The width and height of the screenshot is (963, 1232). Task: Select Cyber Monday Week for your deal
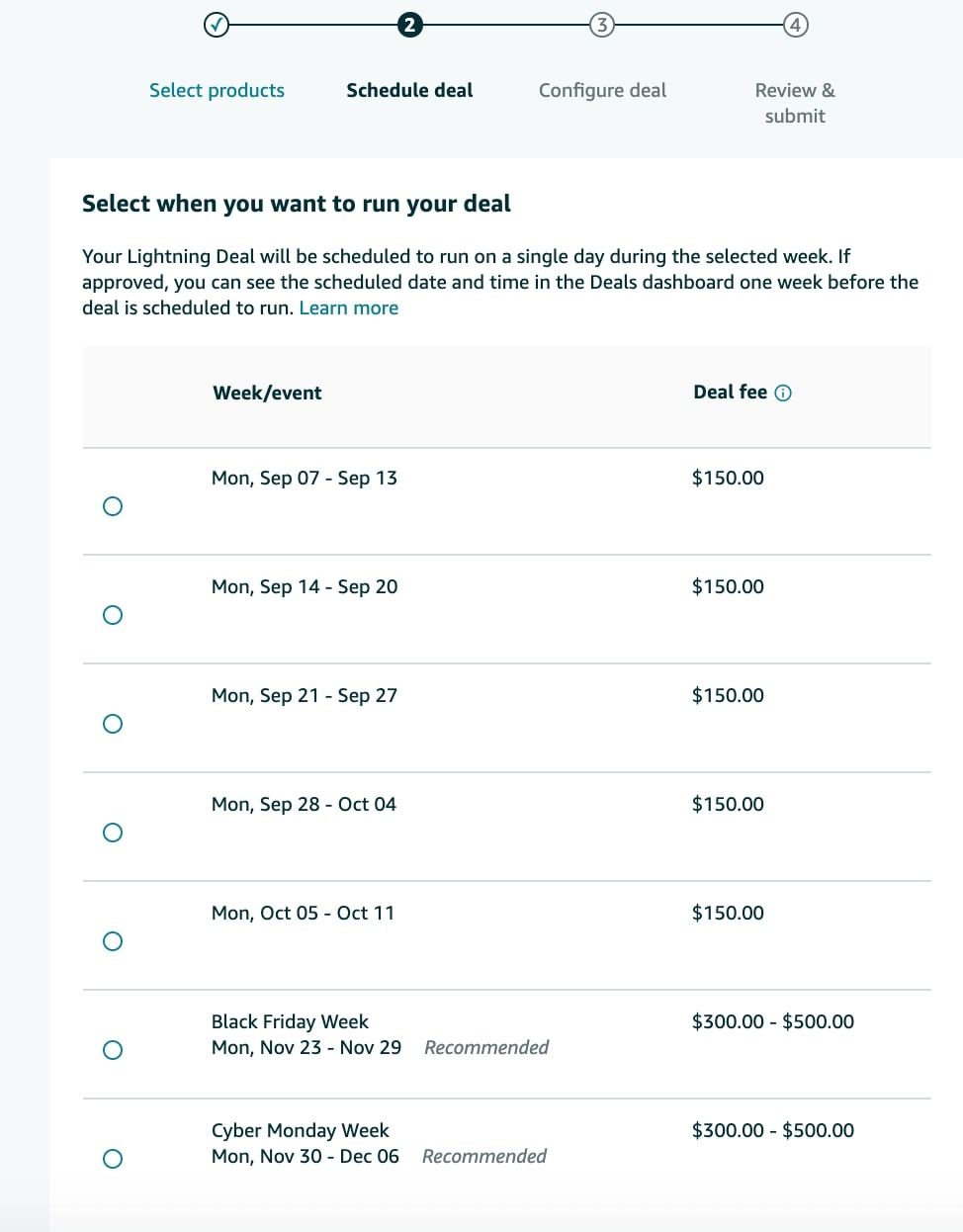point(113,1159)
